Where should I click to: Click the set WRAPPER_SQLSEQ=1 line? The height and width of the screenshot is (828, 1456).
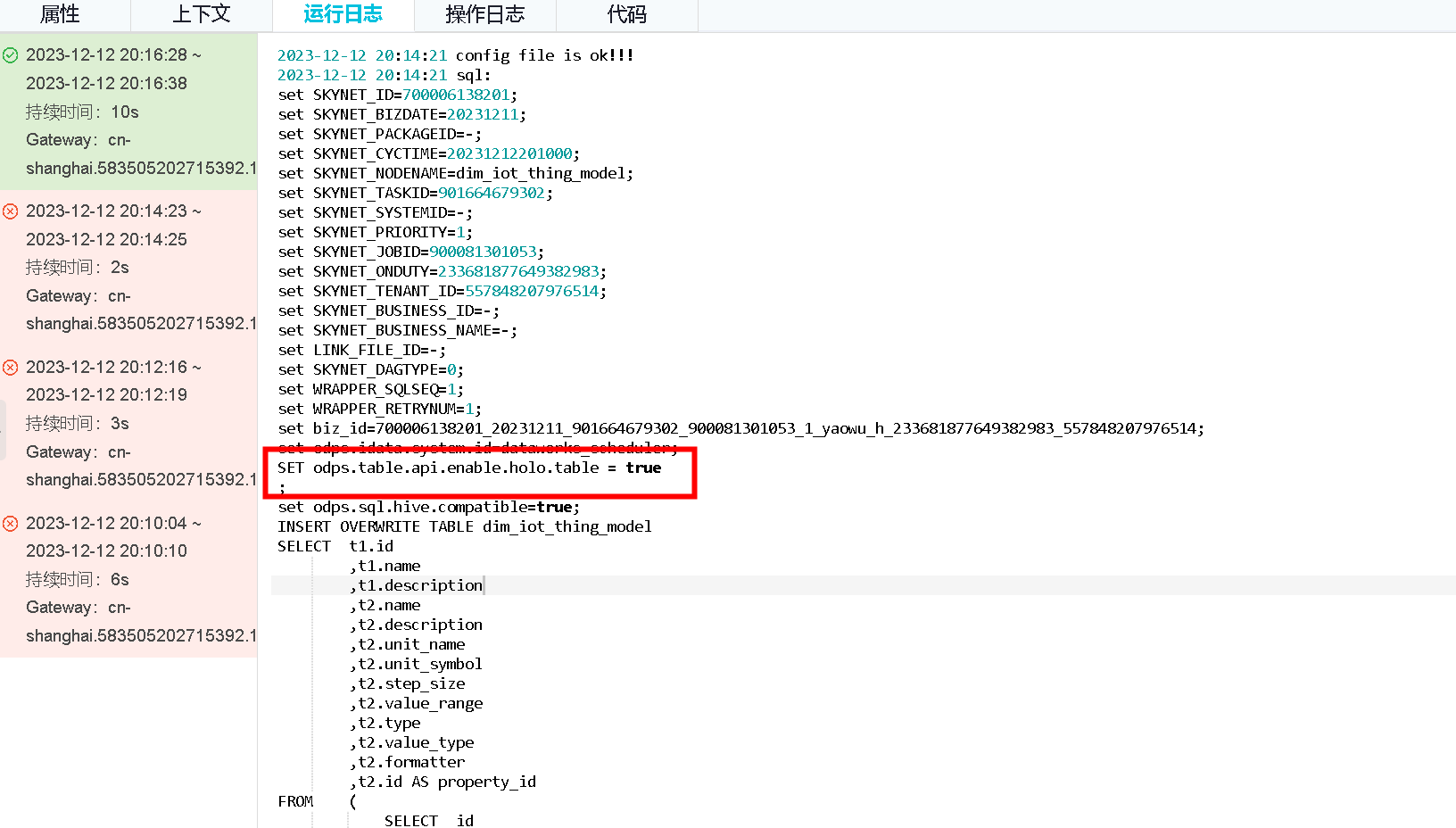[371, 389]
